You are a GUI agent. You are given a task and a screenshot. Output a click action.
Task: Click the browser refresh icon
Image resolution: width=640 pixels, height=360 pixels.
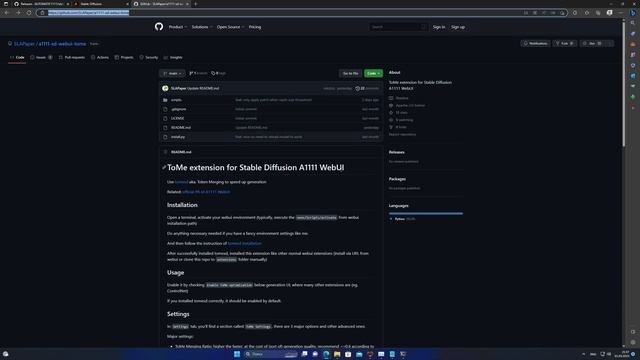point(29,13)
